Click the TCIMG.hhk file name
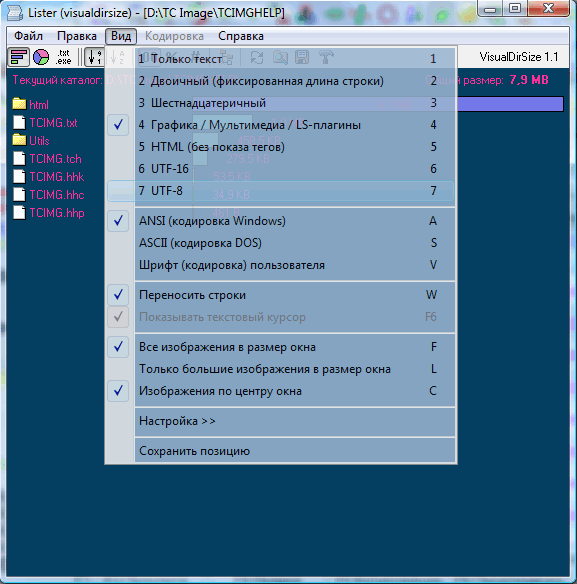The height and width of the screenshot is (584, 577). pyautogui.click(x=57, y=177)
